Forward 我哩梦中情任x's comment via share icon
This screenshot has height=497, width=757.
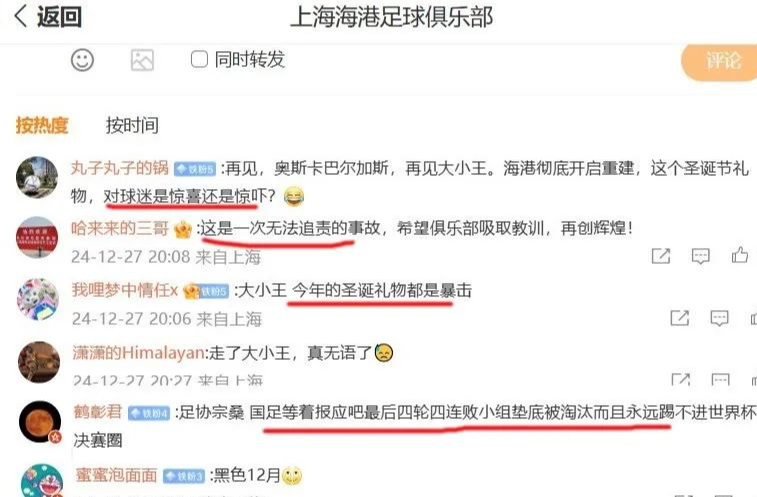pyautogui.click(x=680, y=317)
